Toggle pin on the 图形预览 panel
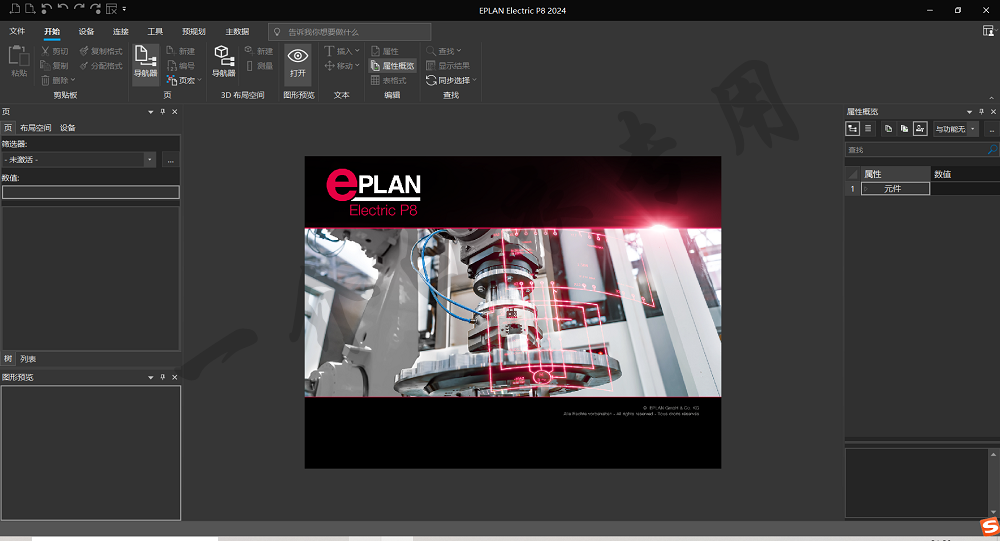 point(162,377)
